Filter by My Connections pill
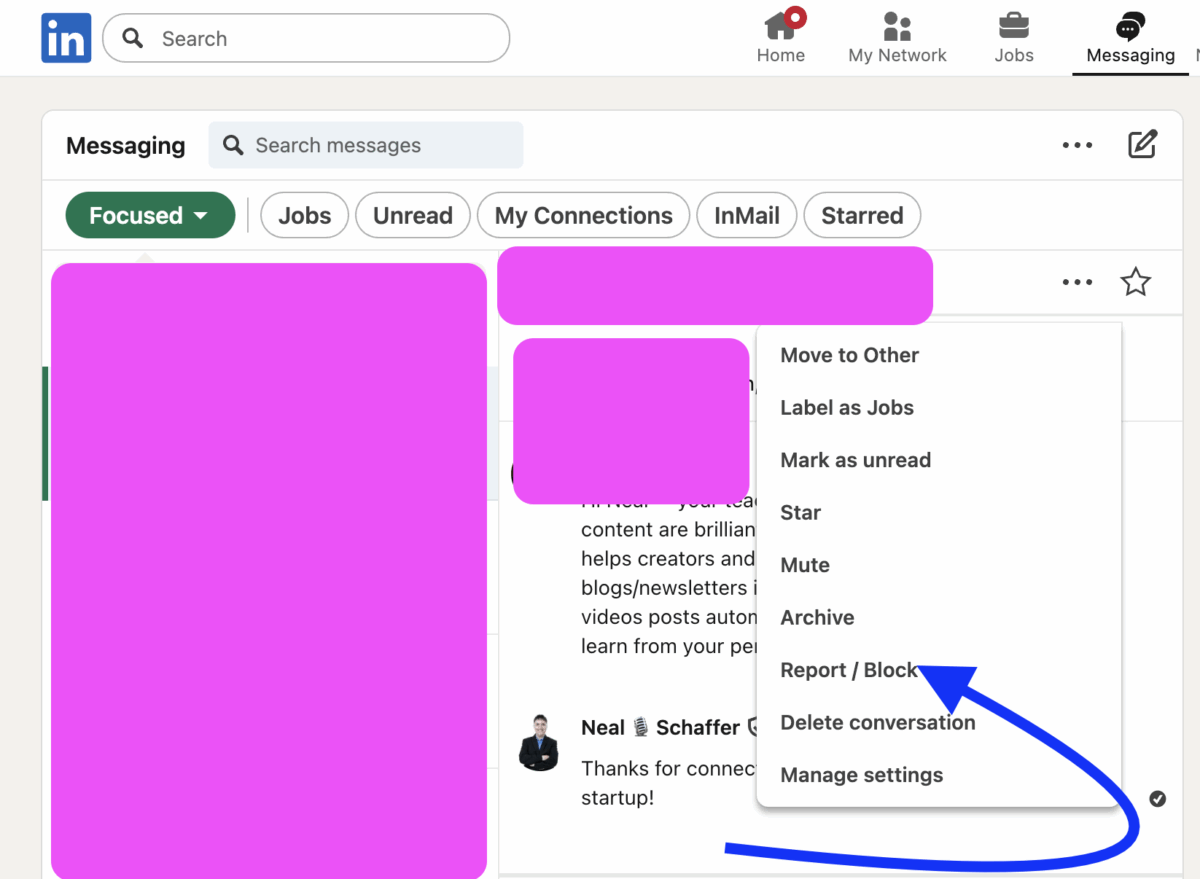This screenshot has width=1200, height=879. [x=583, y=215]
